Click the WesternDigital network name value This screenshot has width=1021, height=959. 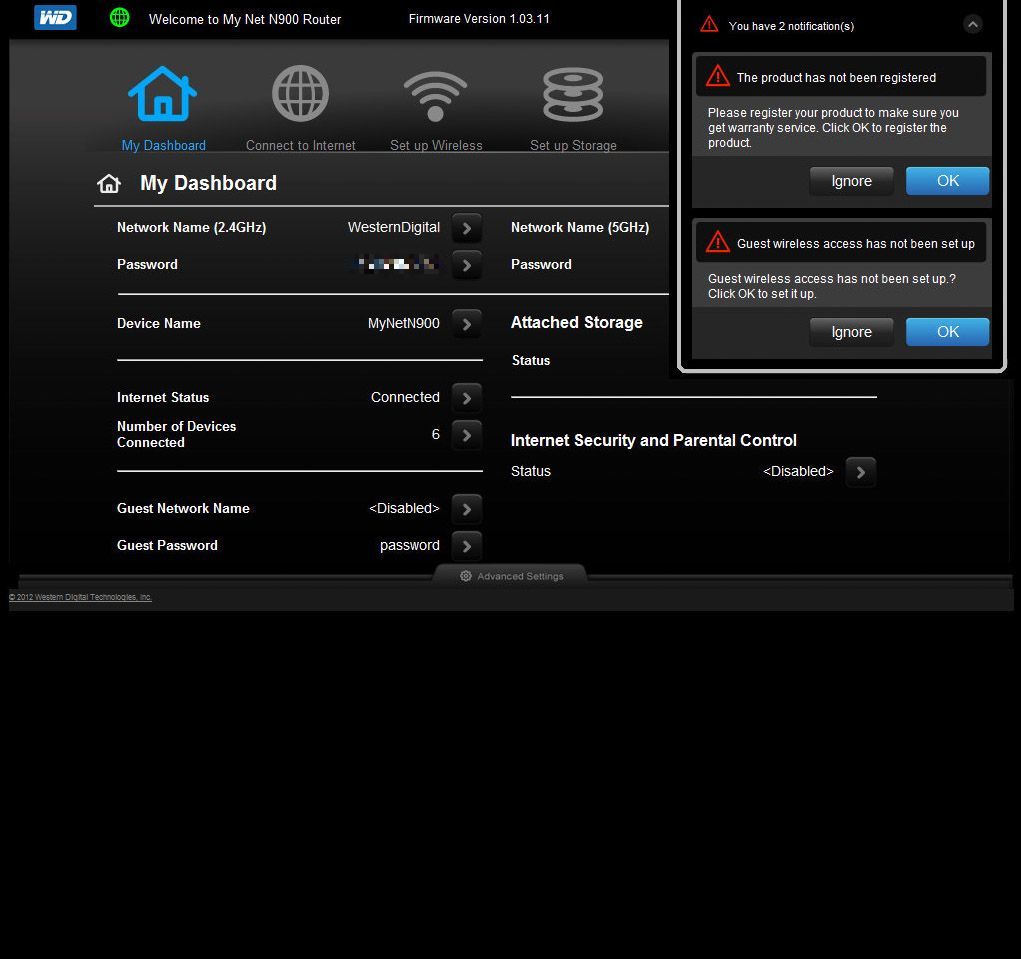(x=393, y=227)
